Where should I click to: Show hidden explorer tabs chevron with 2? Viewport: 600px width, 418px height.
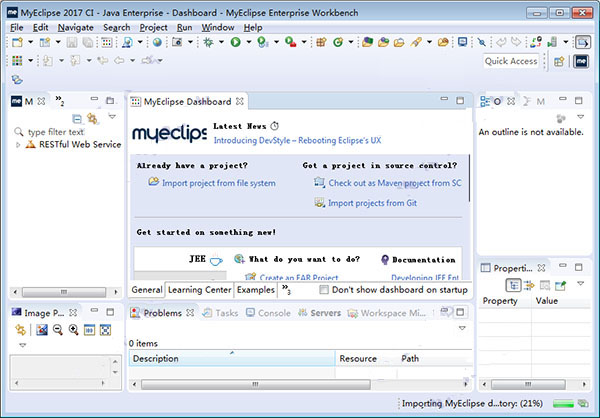click(x=60, y=100)
